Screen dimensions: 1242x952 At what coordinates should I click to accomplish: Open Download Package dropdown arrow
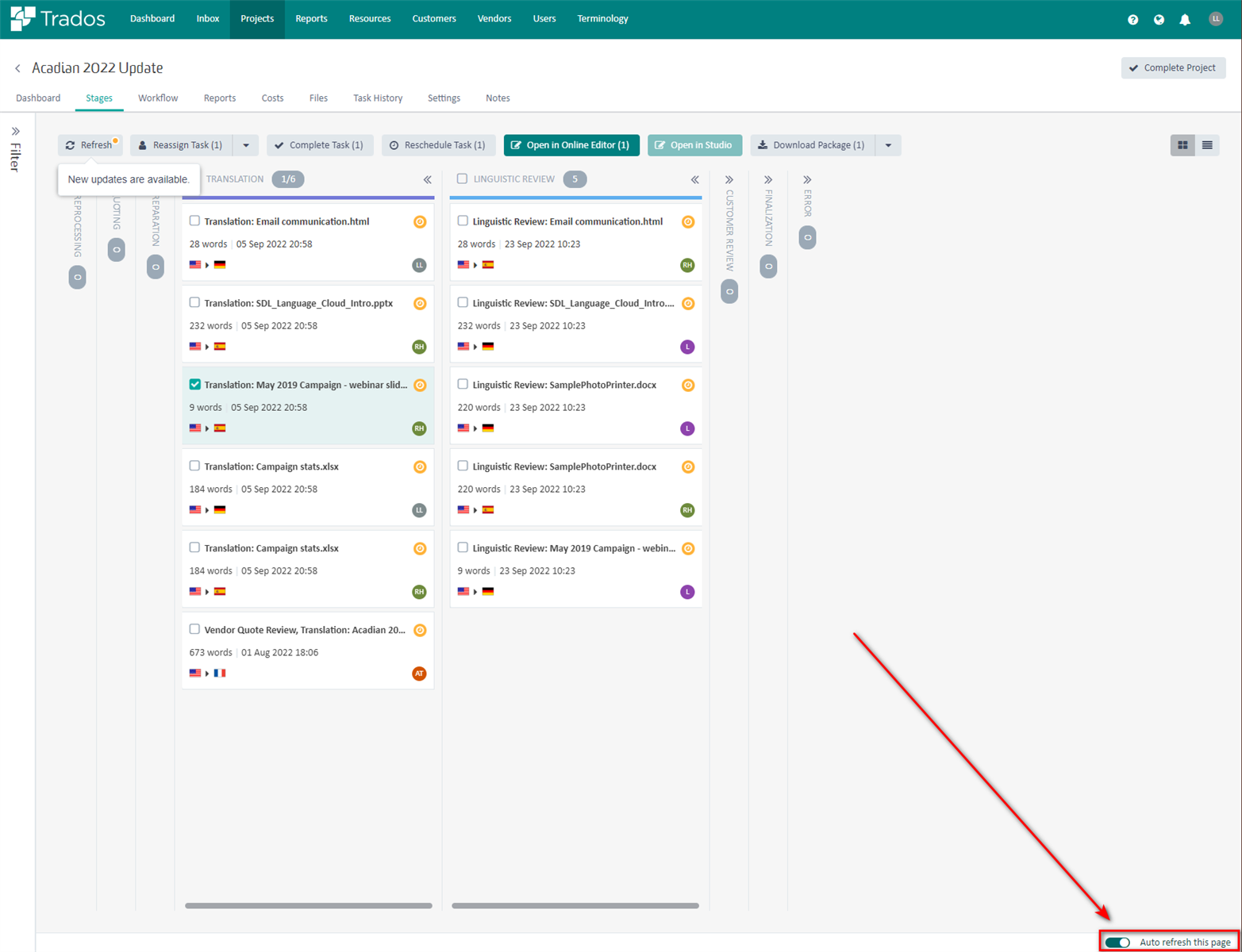[888, 145]
